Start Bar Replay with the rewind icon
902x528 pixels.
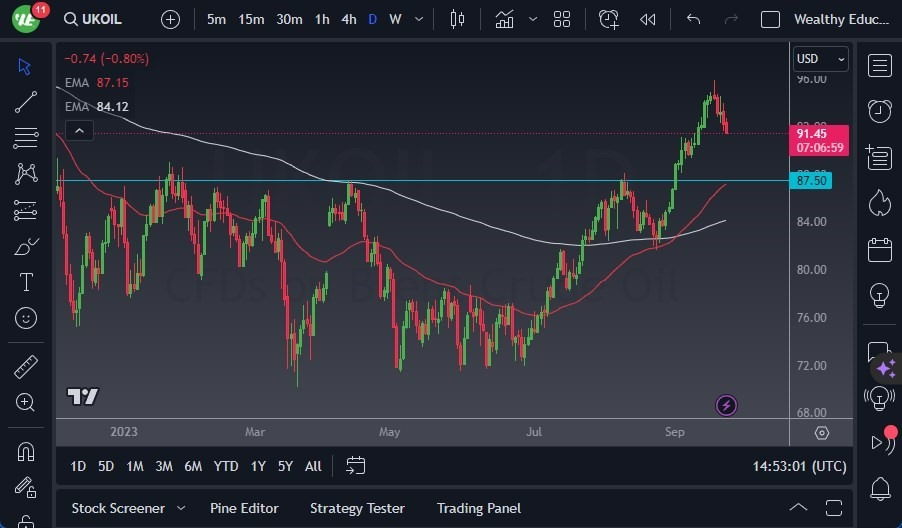(648, 19)
